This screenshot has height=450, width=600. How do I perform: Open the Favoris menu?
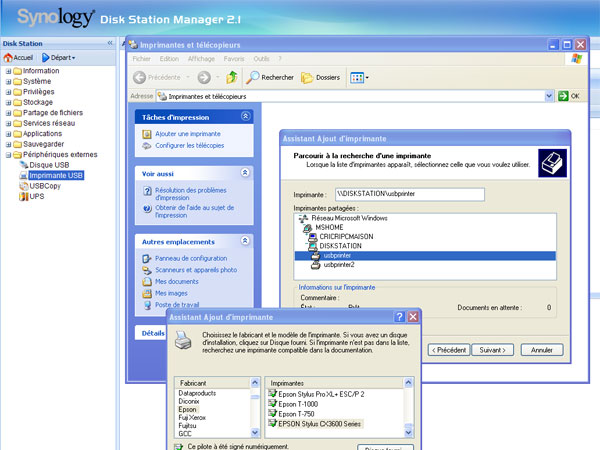(234, 59)
